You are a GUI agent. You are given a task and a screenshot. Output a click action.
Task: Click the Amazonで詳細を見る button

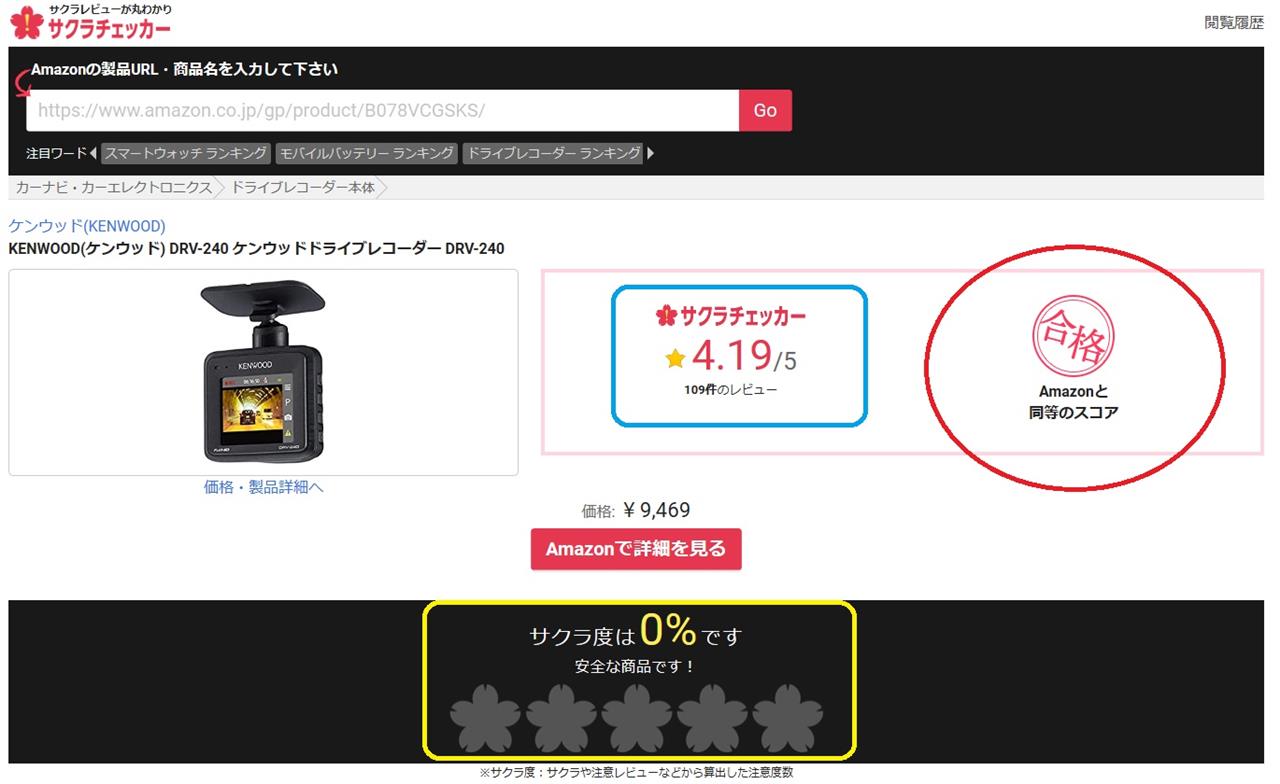[636, 549]
